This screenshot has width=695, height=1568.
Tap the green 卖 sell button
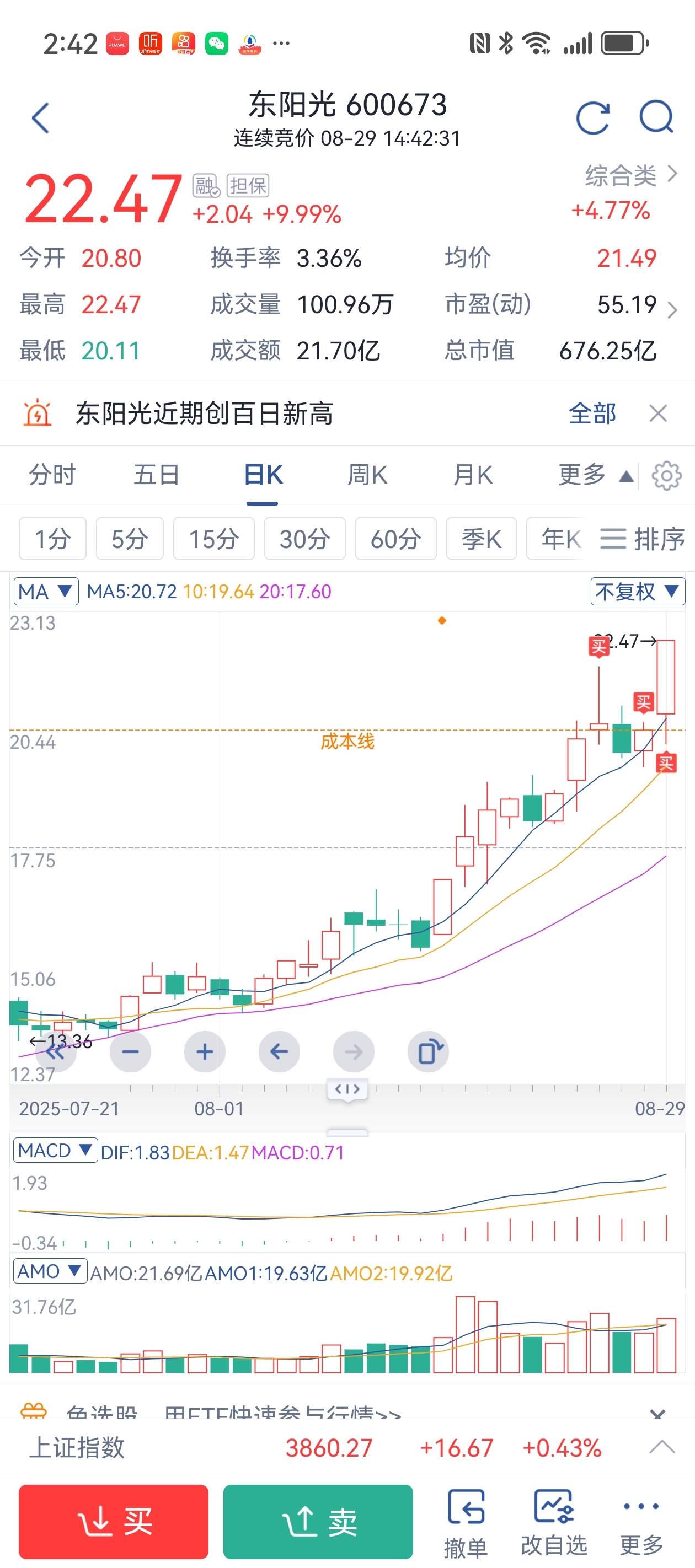318,1522
